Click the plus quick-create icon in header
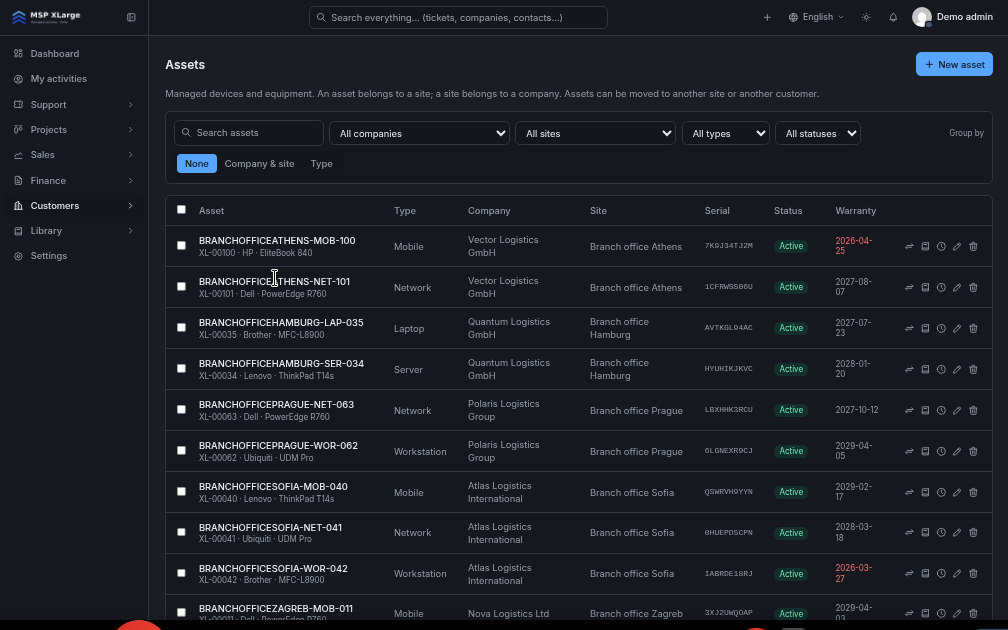Viewport: 1008px width, 630px height. pos(767,17)
